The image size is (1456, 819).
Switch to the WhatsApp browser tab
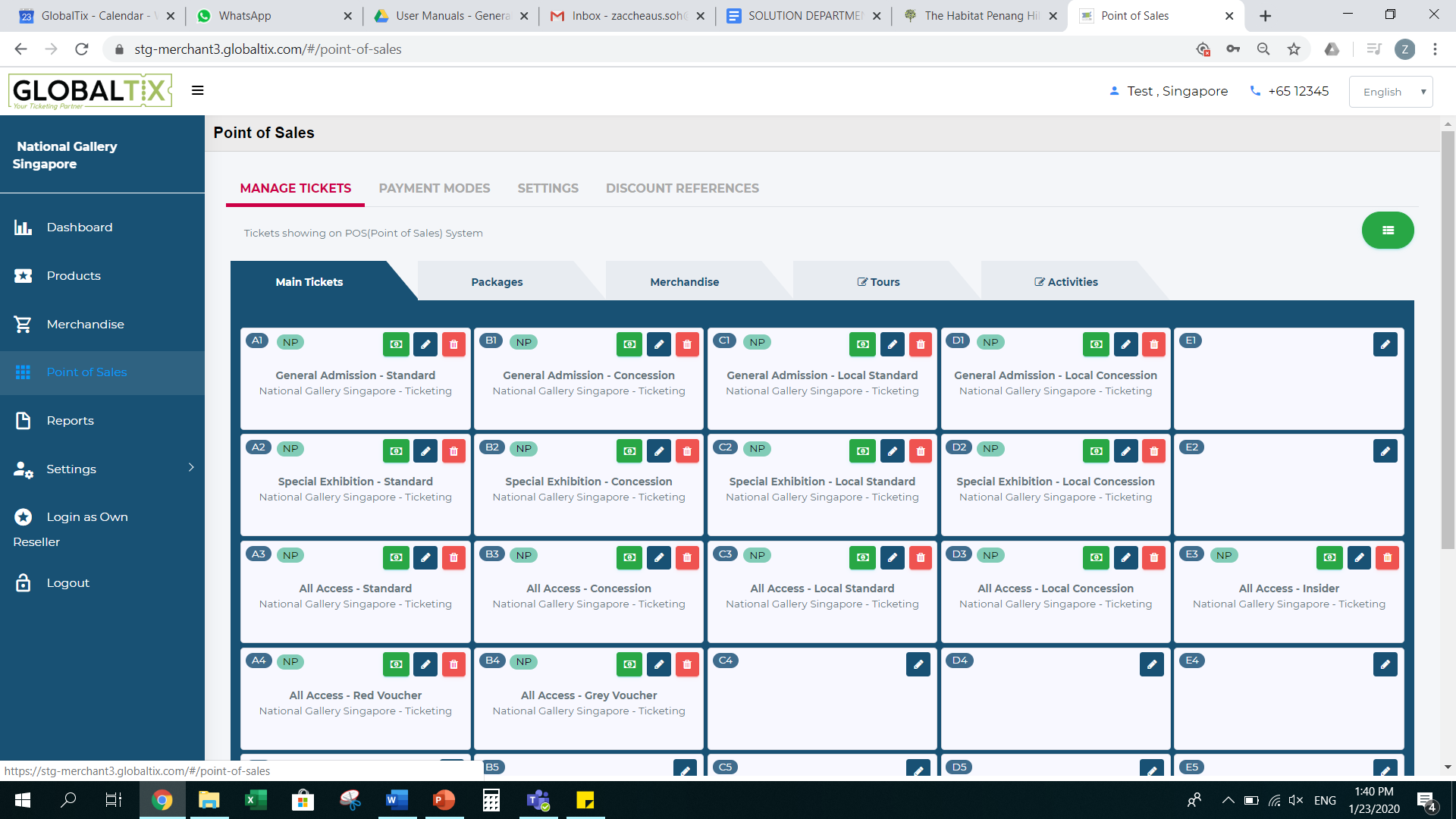click(x=274, y=15)
